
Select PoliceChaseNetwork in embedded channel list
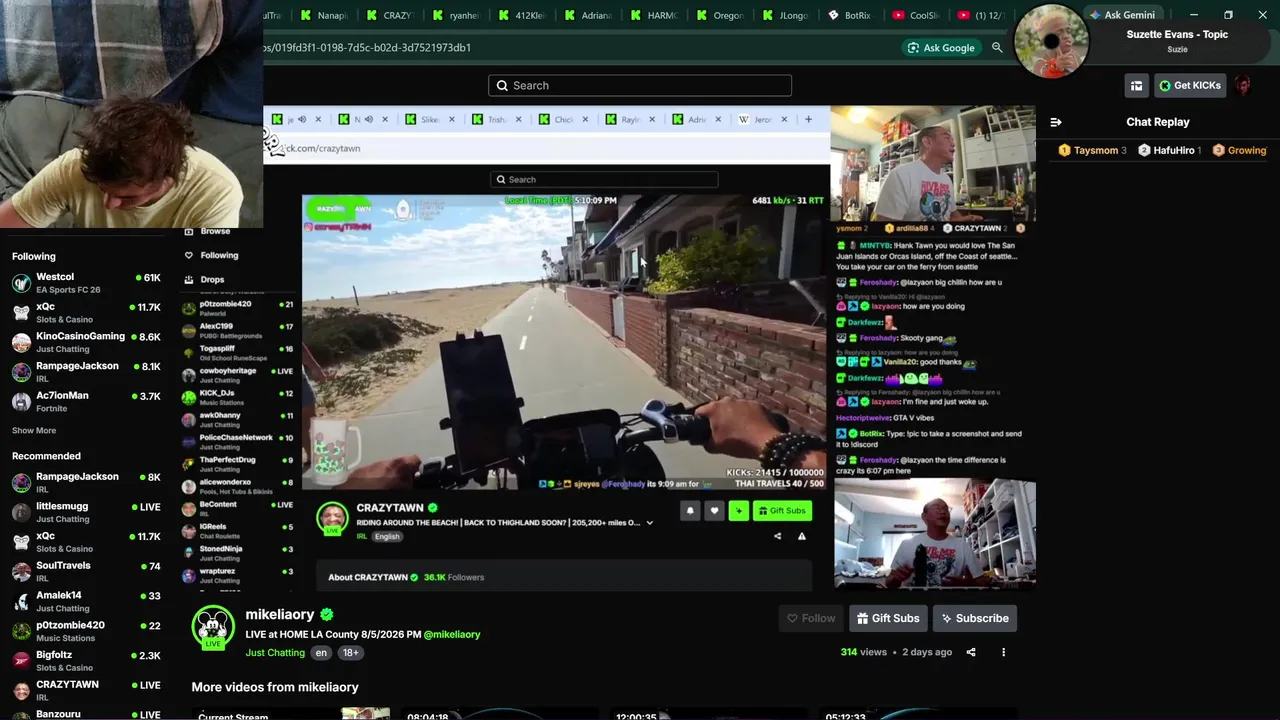(238, 442)
